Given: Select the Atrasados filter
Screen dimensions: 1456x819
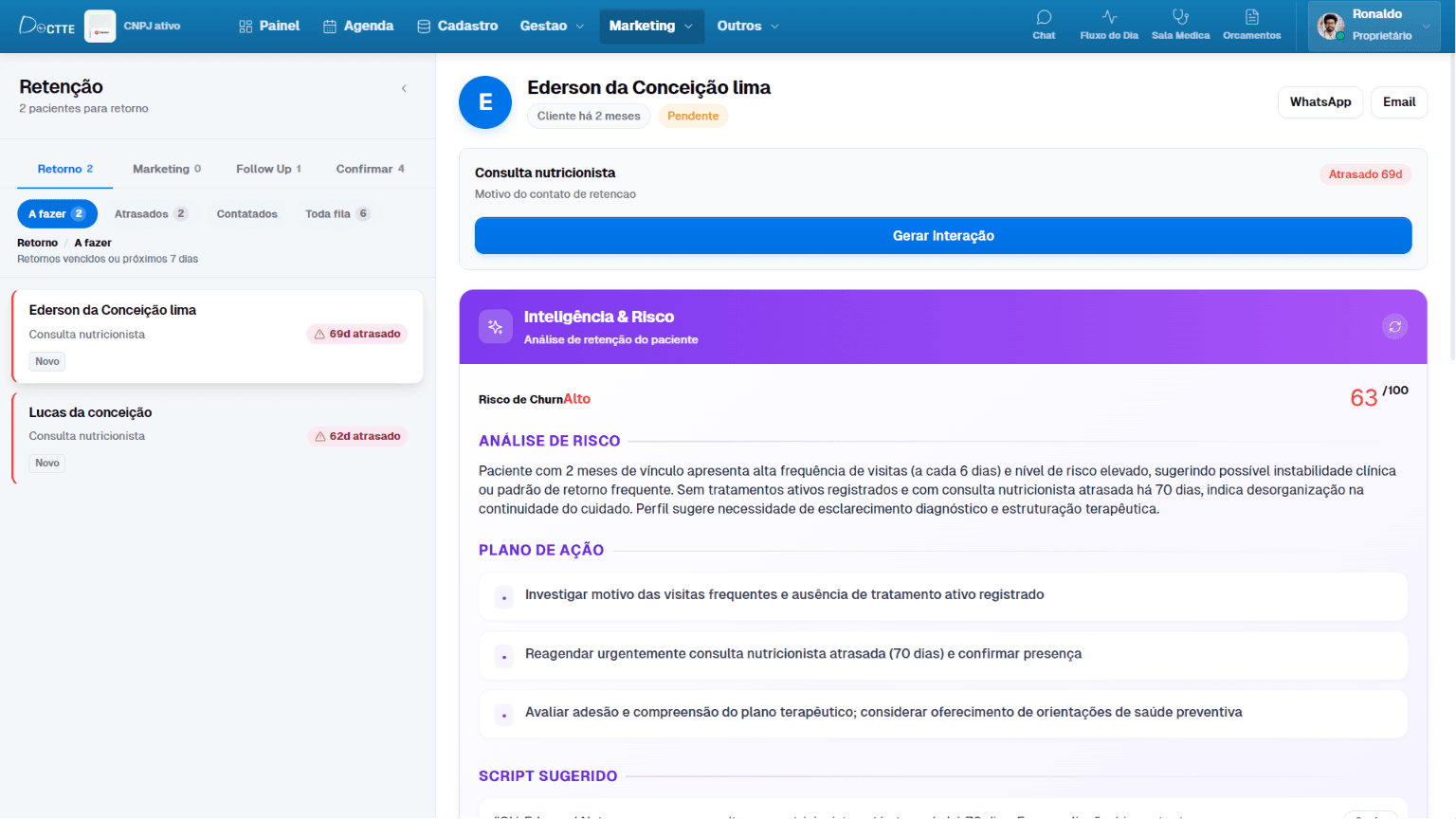Looking at the screenshot, I should [x=151, y=213].
